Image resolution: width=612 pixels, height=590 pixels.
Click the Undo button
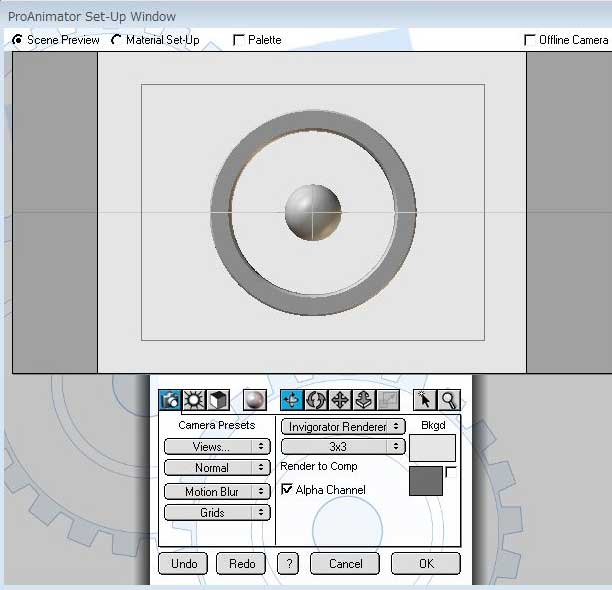(184, 564)
